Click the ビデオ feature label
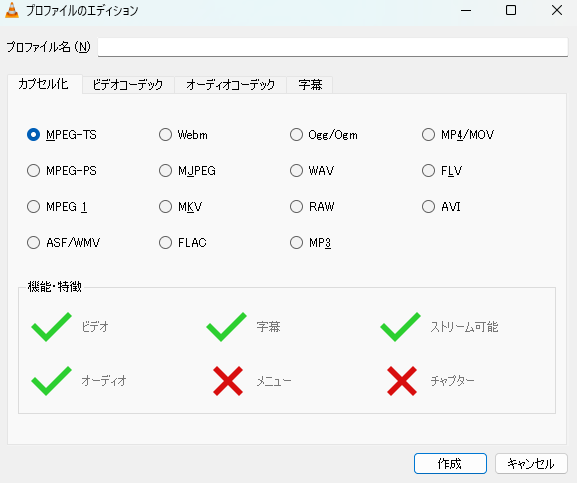 point(95,327)
